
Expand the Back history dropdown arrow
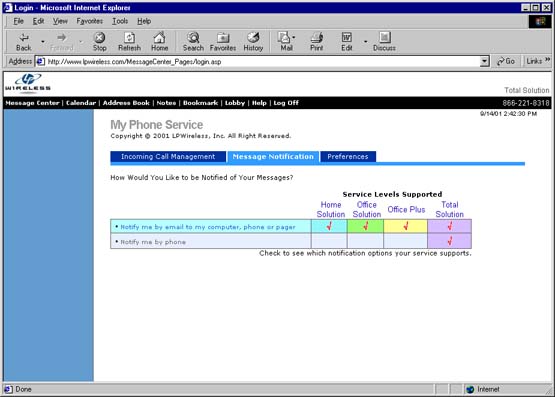click(x=43, y=41)
